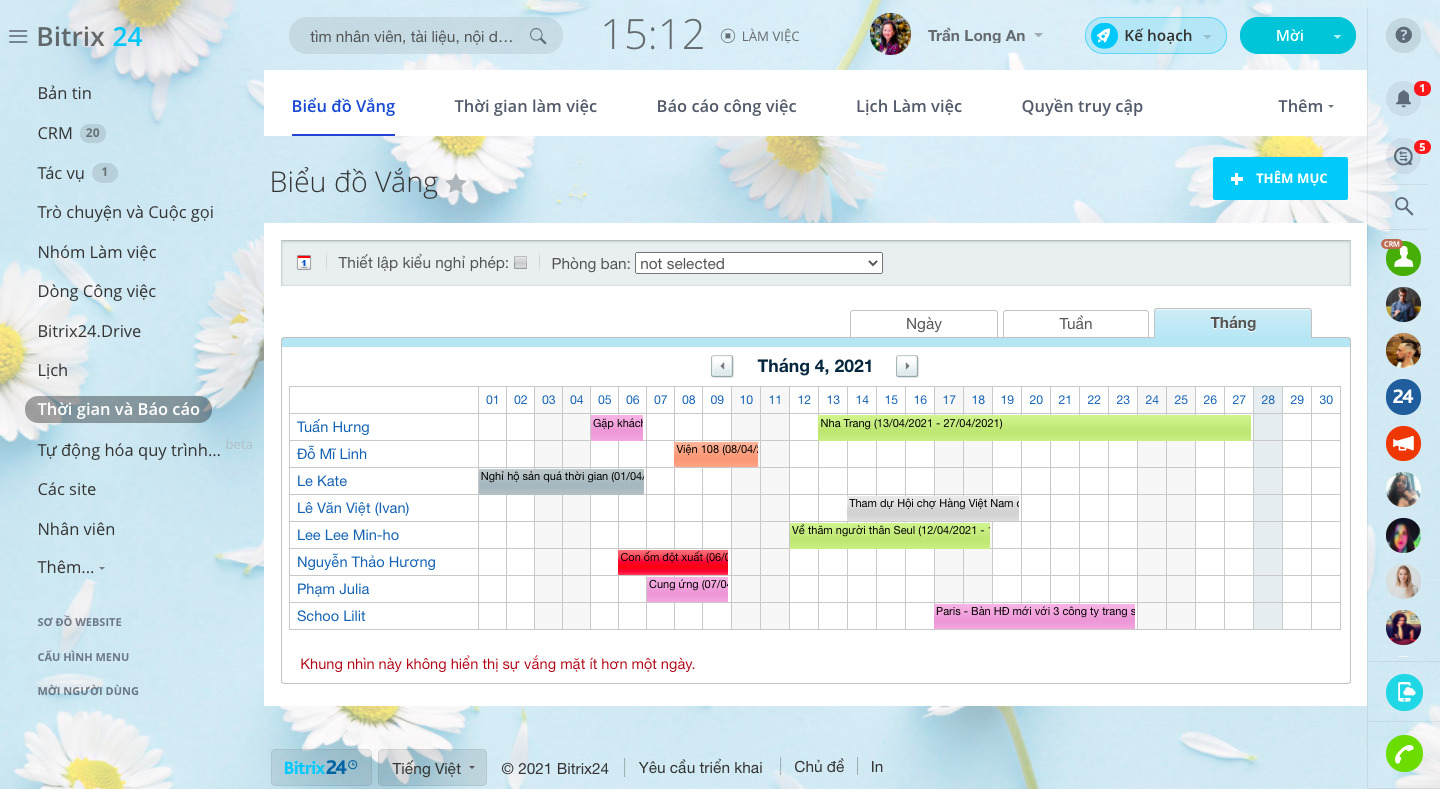Click the green Nha Trang absence bar
The height and width of the screenshot is (789, 1440).
tap(1034, 428)
